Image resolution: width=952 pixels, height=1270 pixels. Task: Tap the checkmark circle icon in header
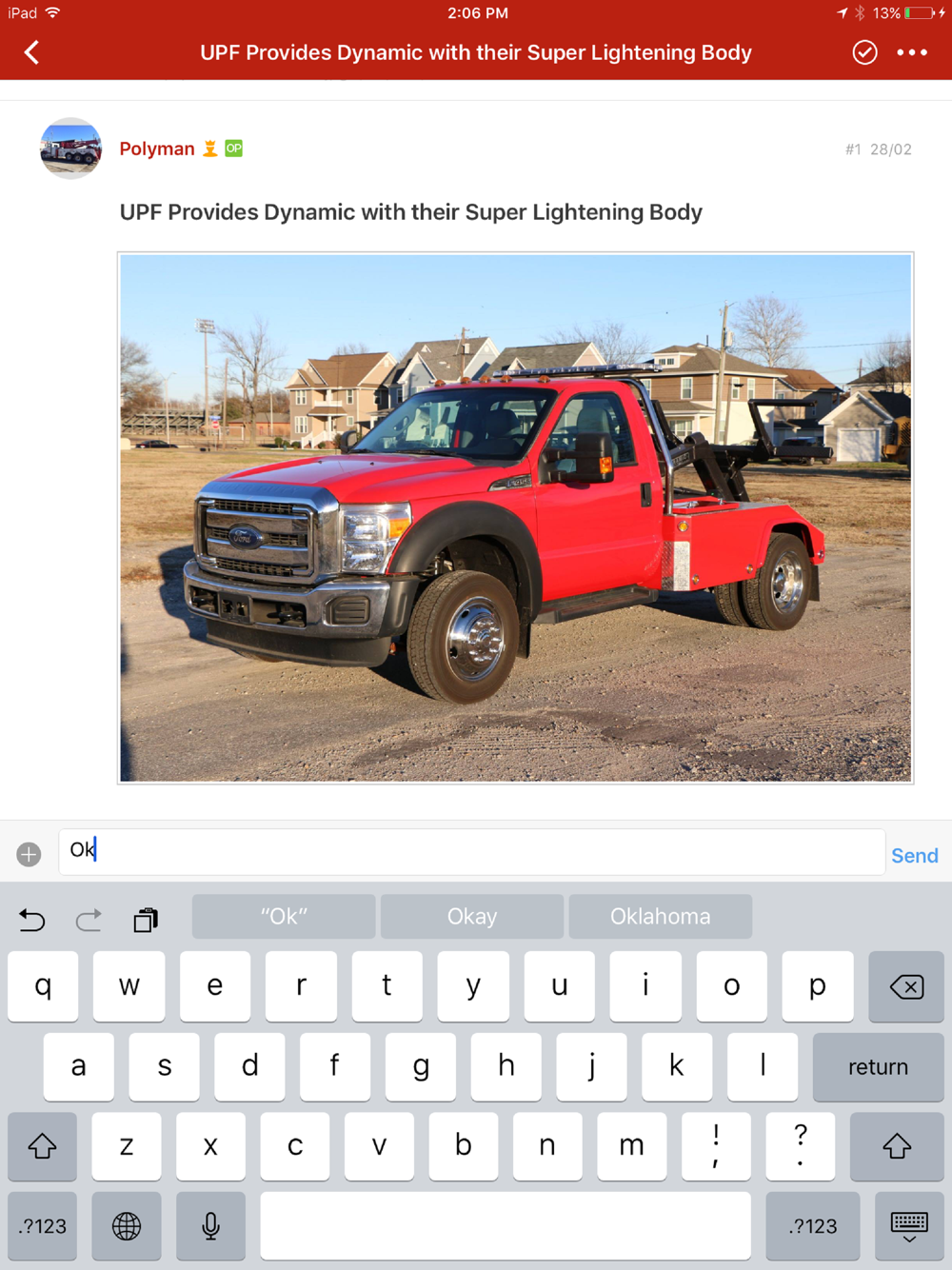click(864, 52)
